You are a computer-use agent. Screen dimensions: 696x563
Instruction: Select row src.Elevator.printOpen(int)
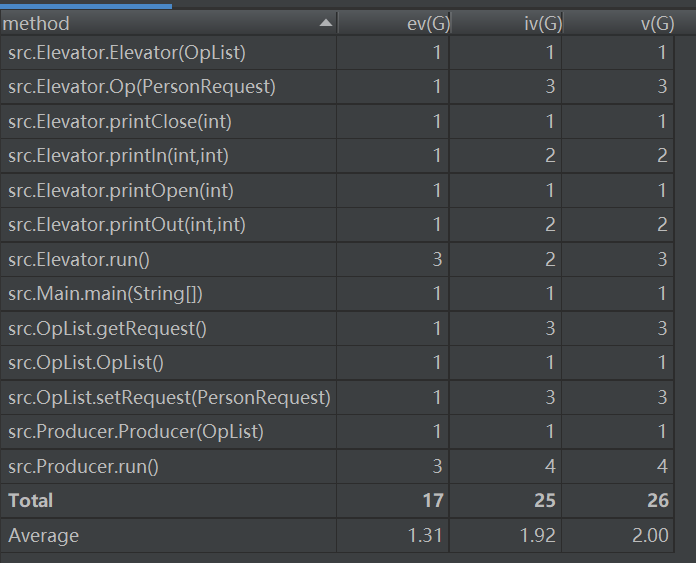click(x=337, y=190)
